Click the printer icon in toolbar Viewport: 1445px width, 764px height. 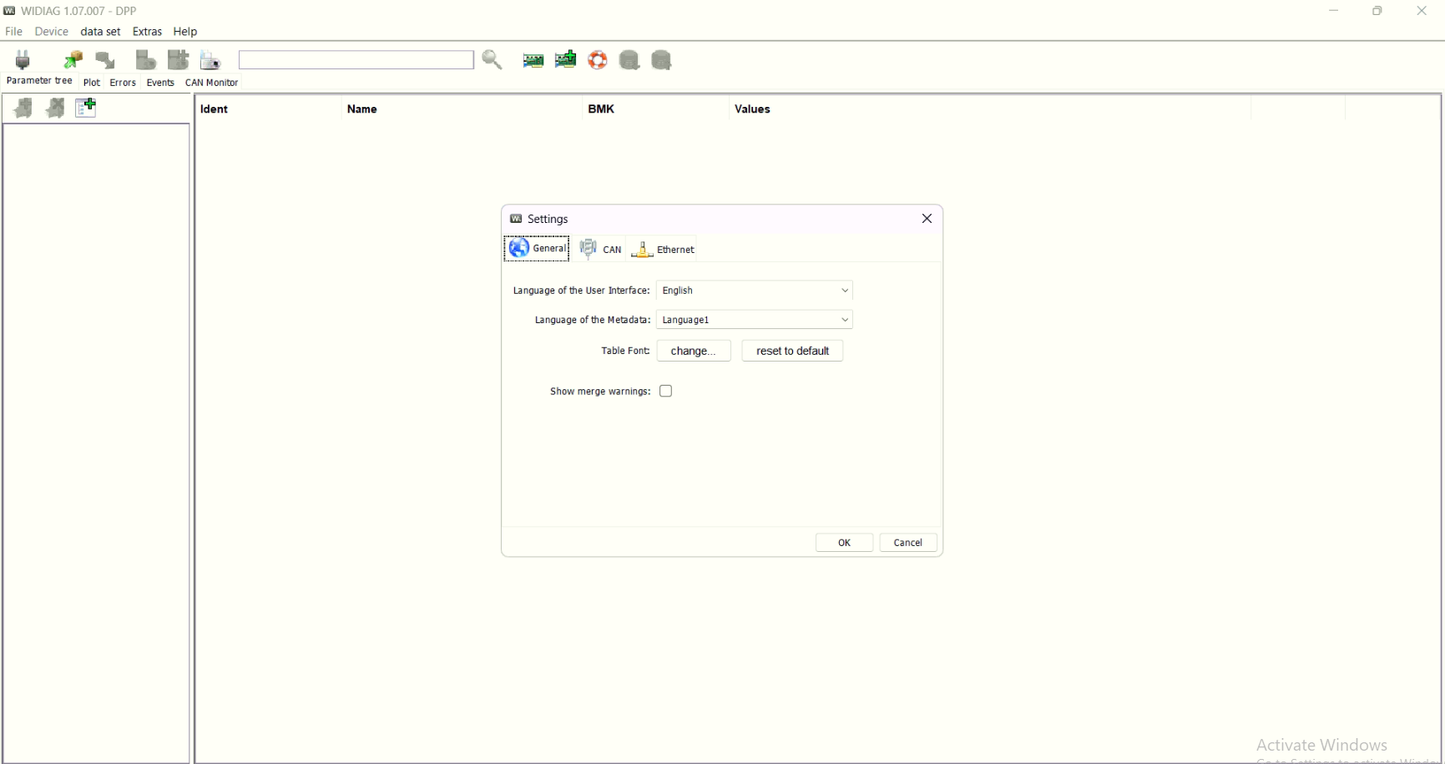click(x=210, y=61)
